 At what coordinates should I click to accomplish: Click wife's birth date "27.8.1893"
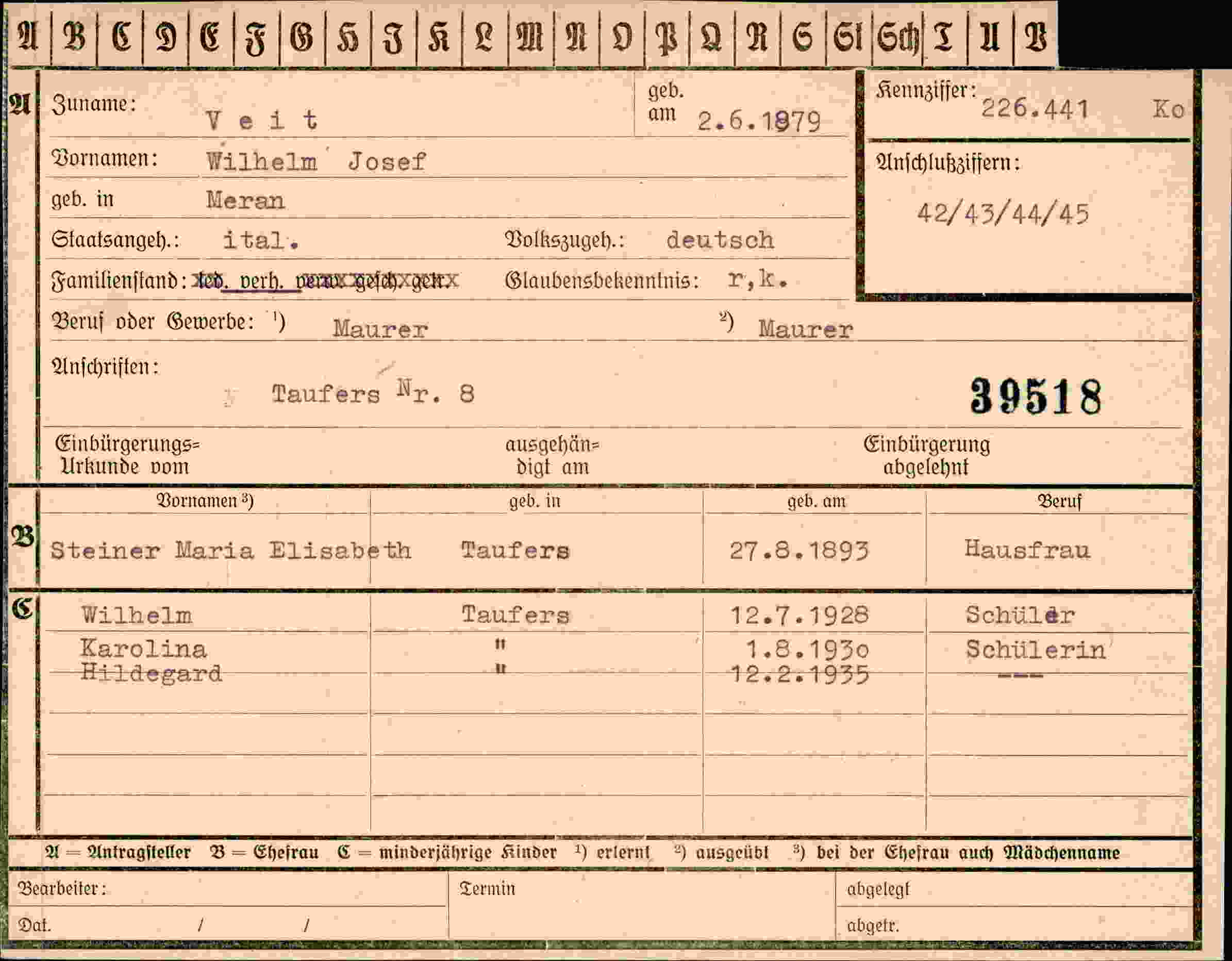[x=800, y=551]
